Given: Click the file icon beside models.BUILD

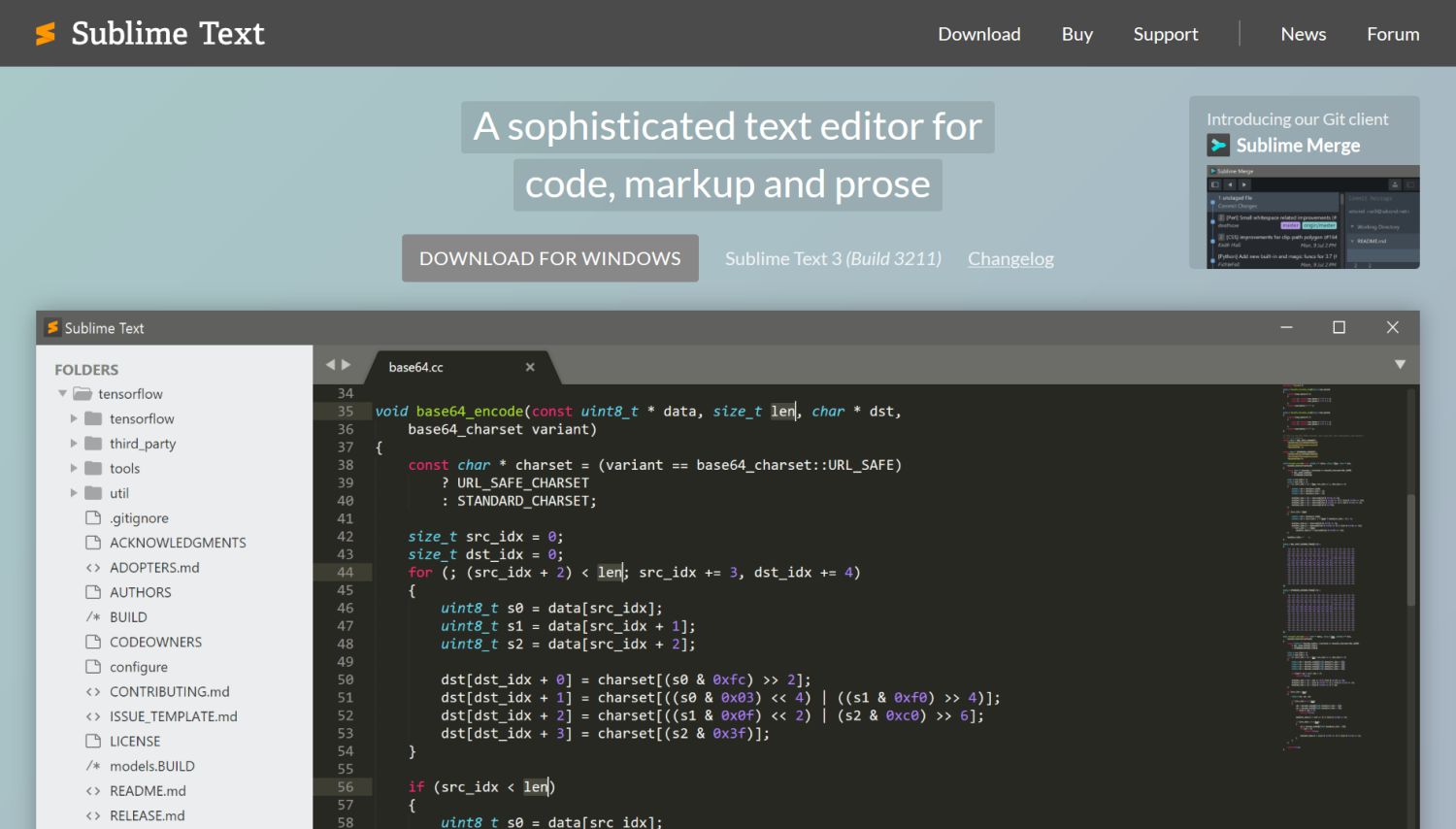Looking at the screenshot, I should pyautogui.click(x=91, y=766).
